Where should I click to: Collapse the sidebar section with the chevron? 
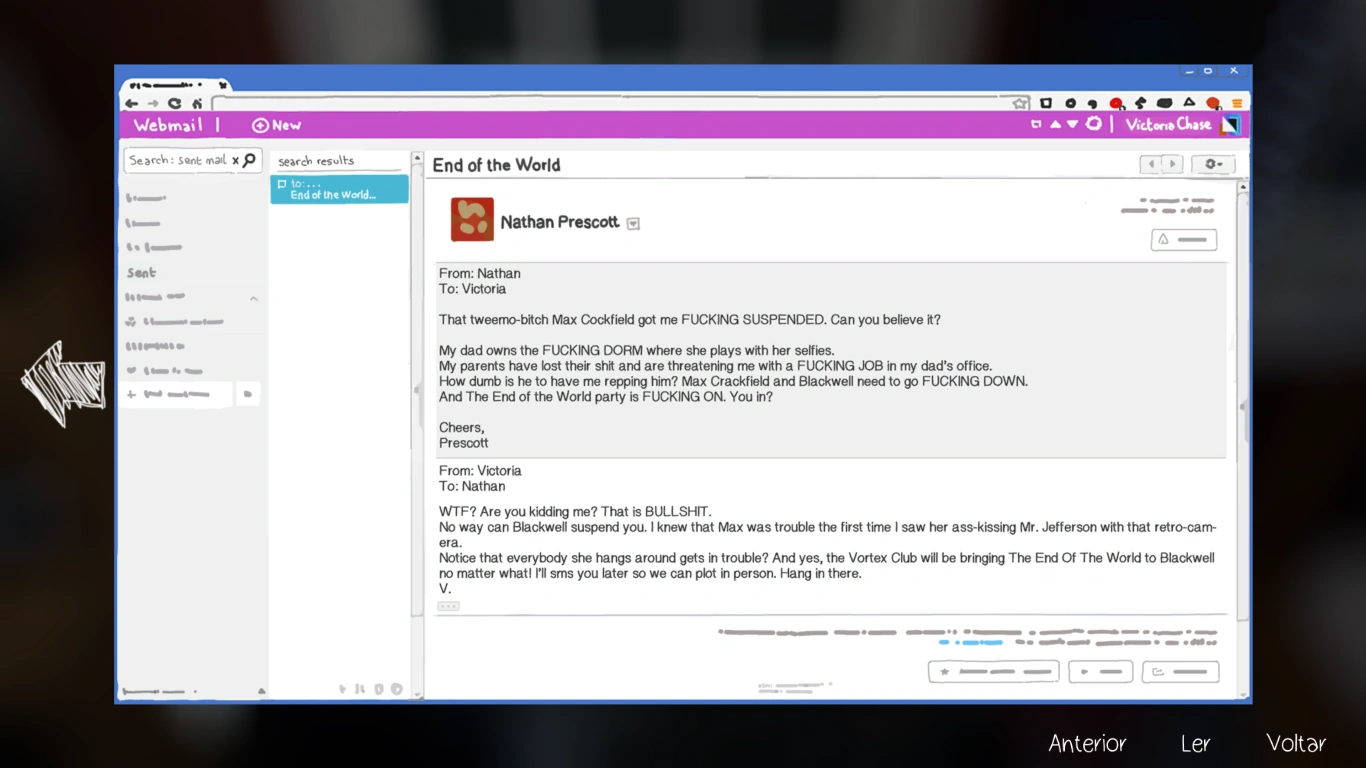coord(254,298)
